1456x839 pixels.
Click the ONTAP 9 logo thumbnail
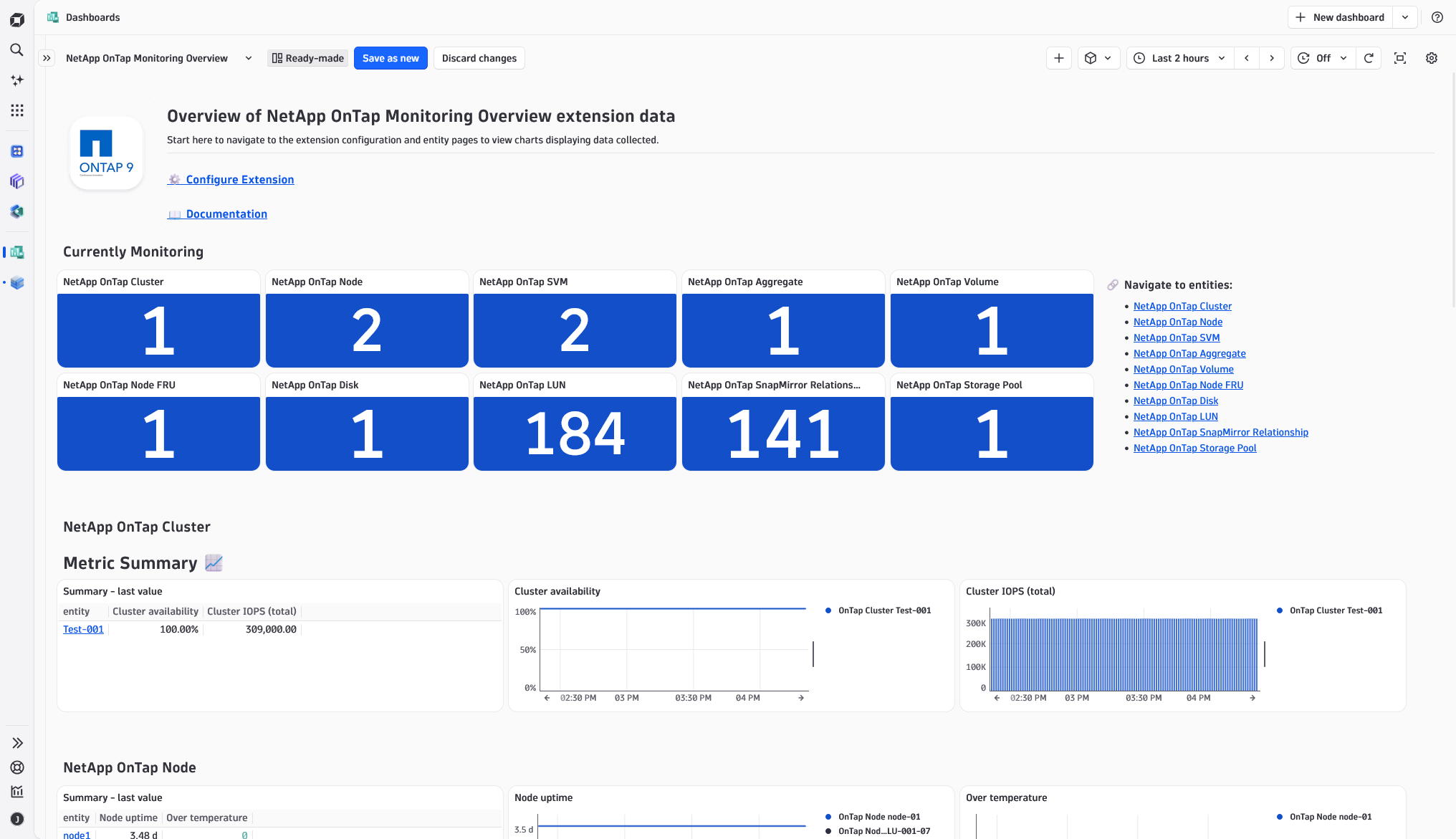pos(106,153)
